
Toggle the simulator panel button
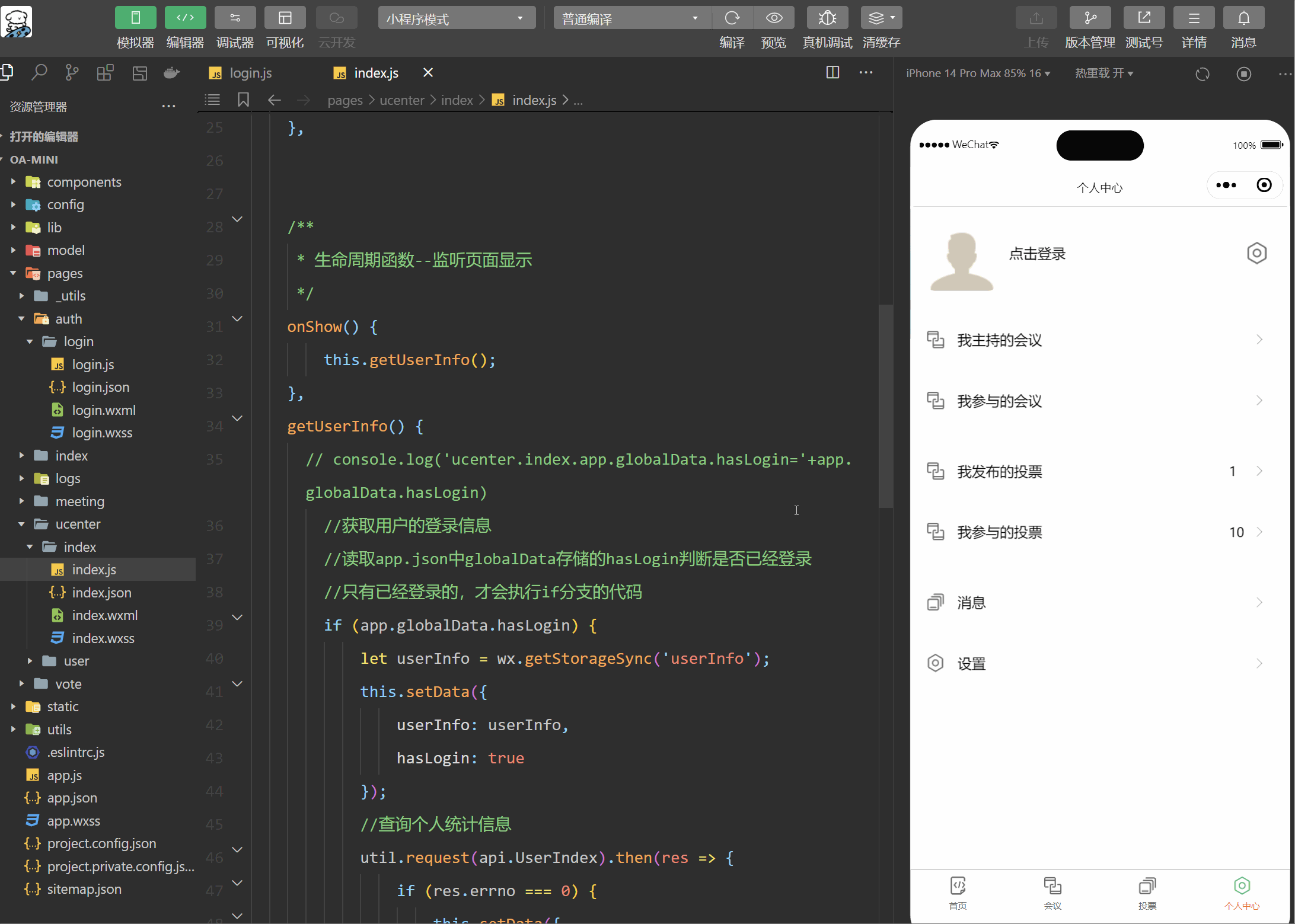[135, 18]
